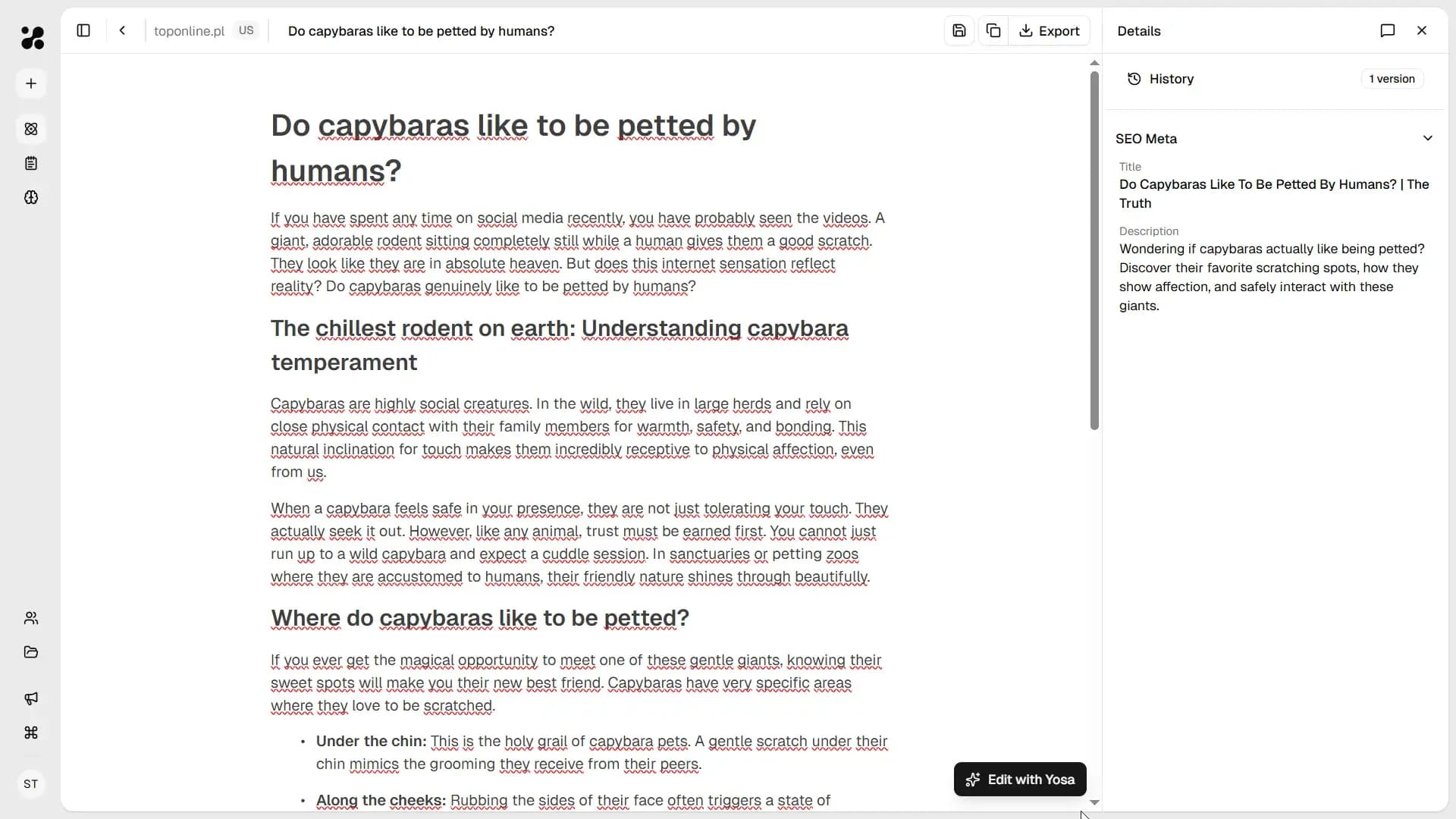Select the megaphone announcements icon
The width and height of the screenshot is (1456, 819).
click(31, 698)
